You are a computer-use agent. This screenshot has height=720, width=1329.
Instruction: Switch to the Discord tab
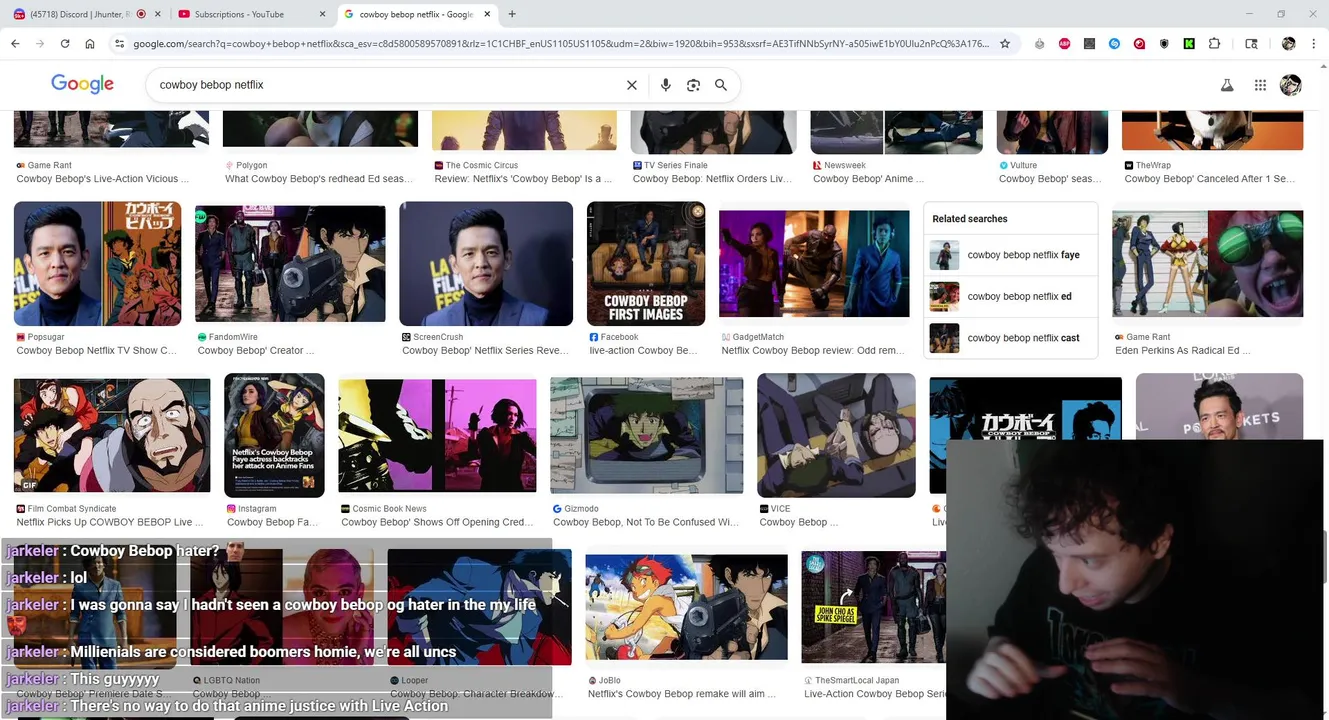coord(80,14)
